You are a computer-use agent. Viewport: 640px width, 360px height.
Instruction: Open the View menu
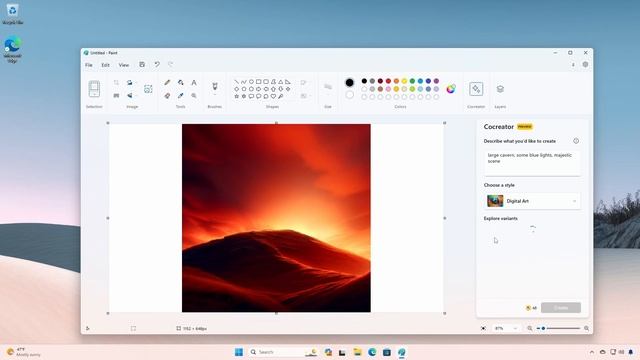124,65
